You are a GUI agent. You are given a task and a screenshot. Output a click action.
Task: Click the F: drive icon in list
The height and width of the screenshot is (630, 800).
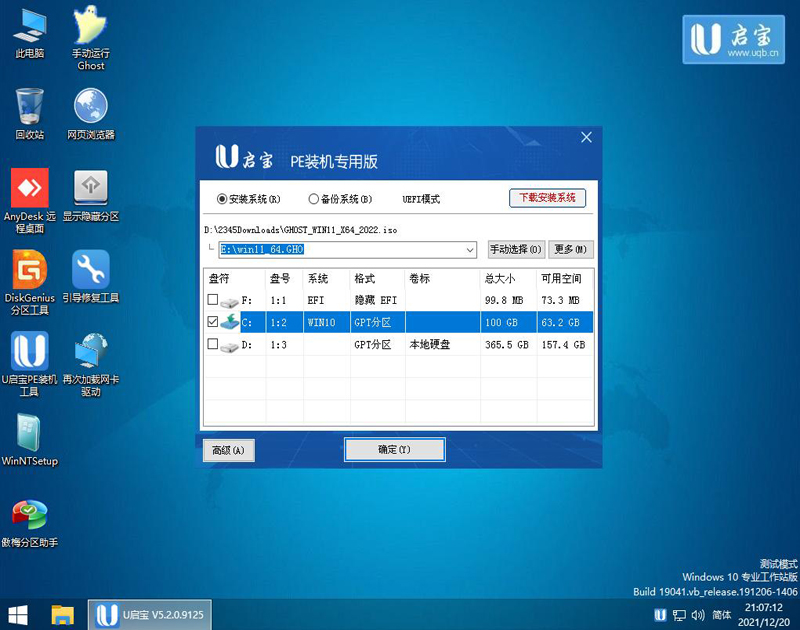pyautogui.click(x=230, y=301)
